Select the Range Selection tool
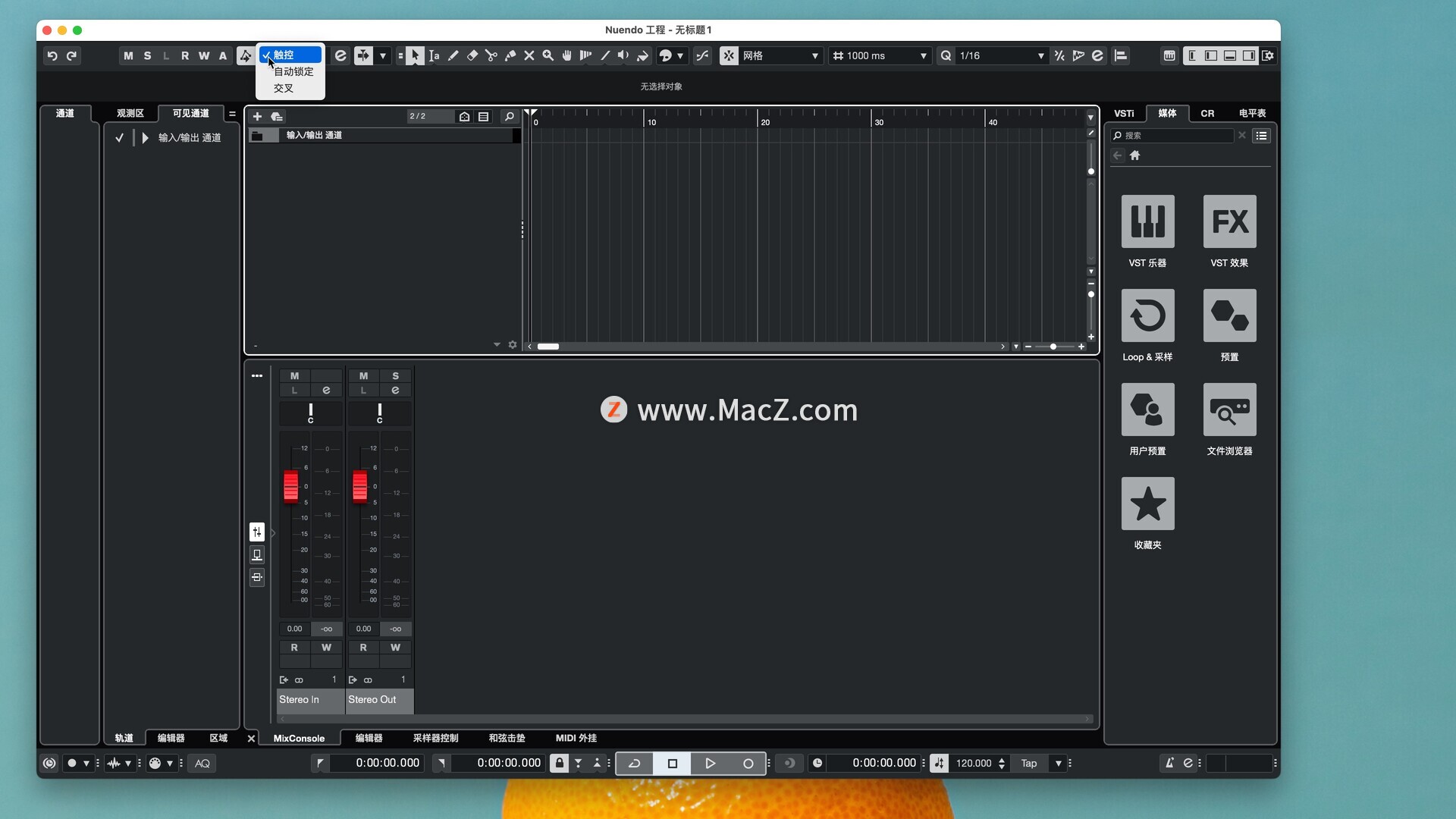 [434, 55]
